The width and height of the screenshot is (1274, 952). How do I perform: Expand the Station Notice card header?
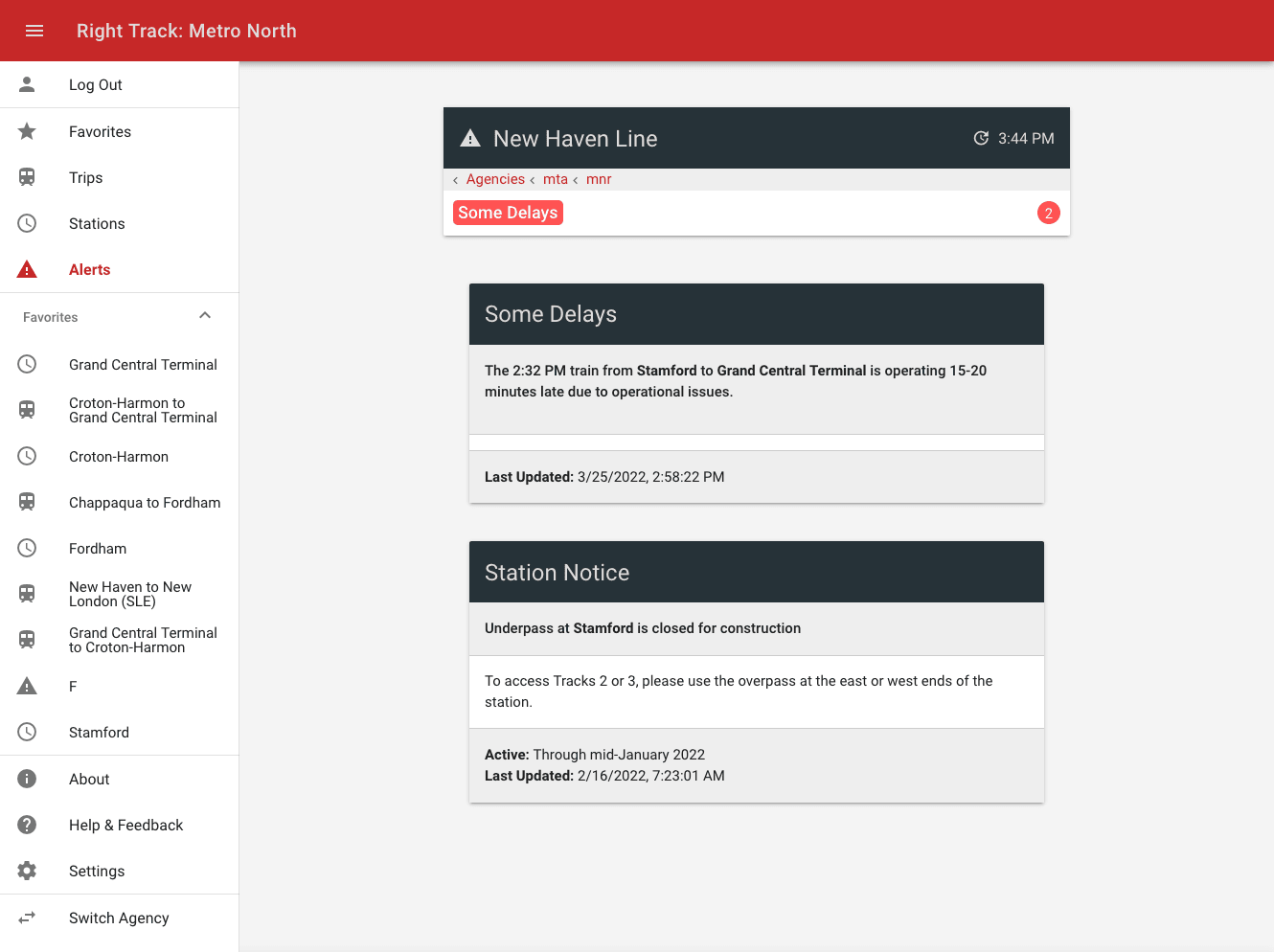pyautogui.click(x=756, y=572)
